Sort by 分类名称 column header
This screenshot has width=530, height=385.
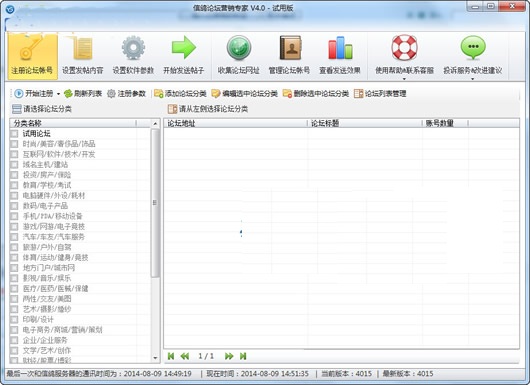click(73, 123)
